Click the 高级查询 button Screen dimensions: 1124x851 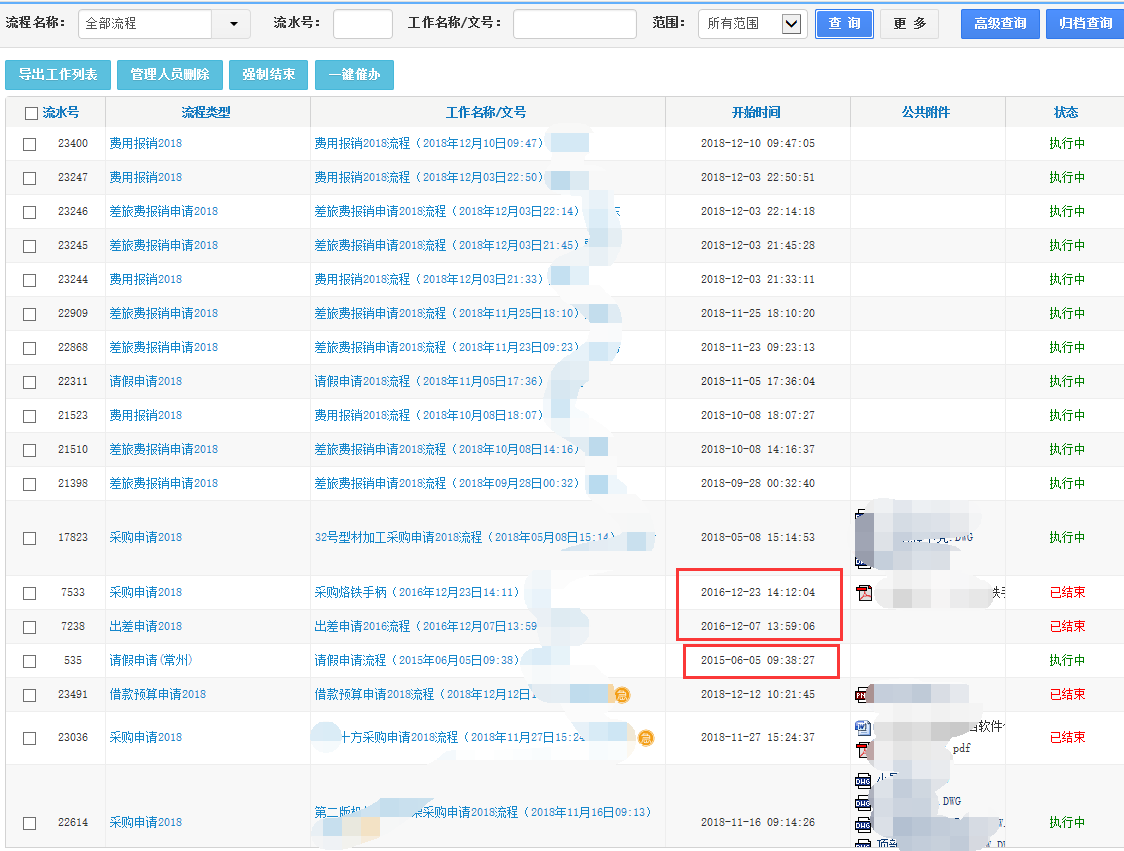pos(999,24)
